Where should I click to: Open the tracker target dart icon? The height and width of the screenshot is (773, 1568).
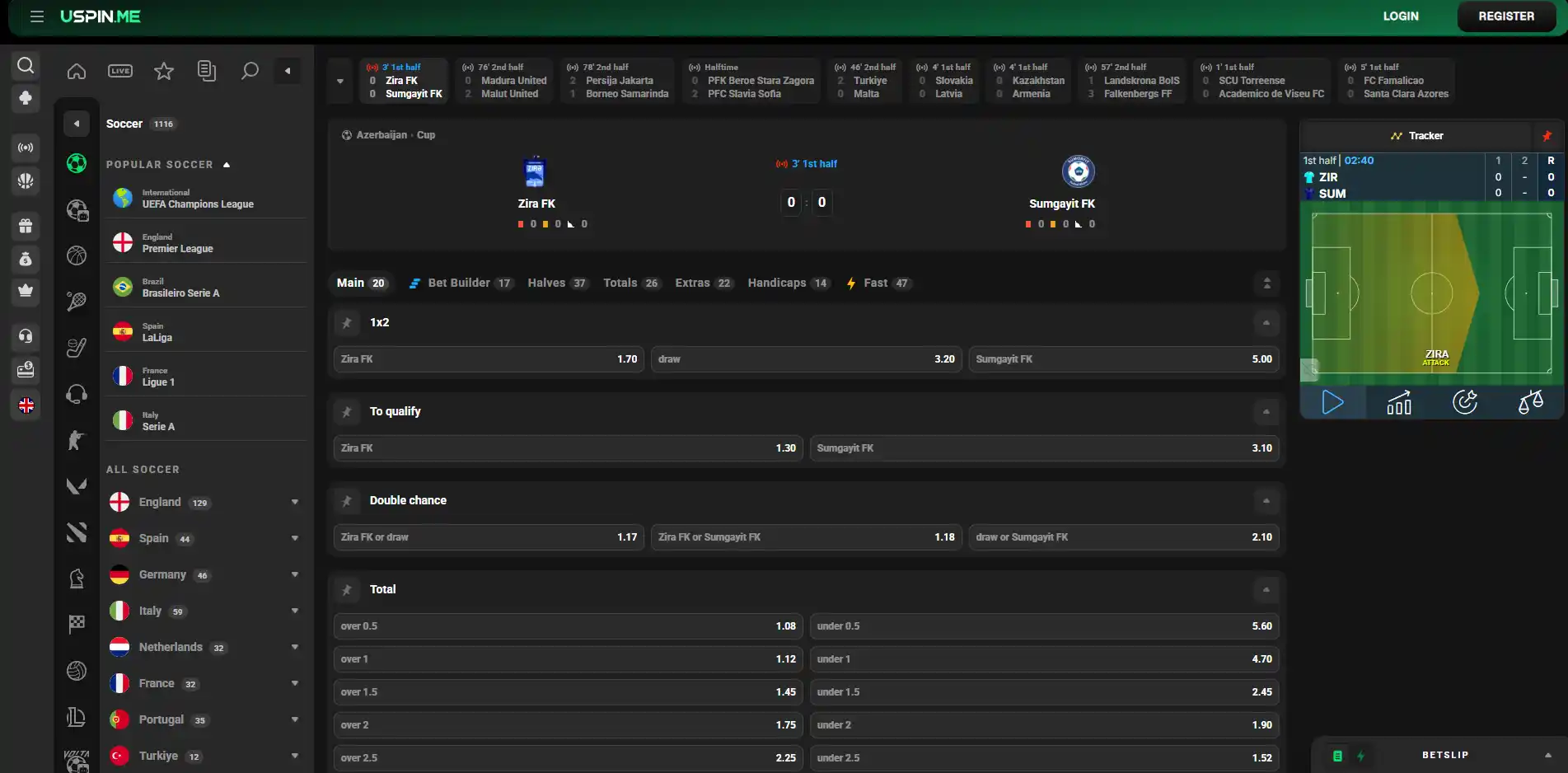[1465, 402]
